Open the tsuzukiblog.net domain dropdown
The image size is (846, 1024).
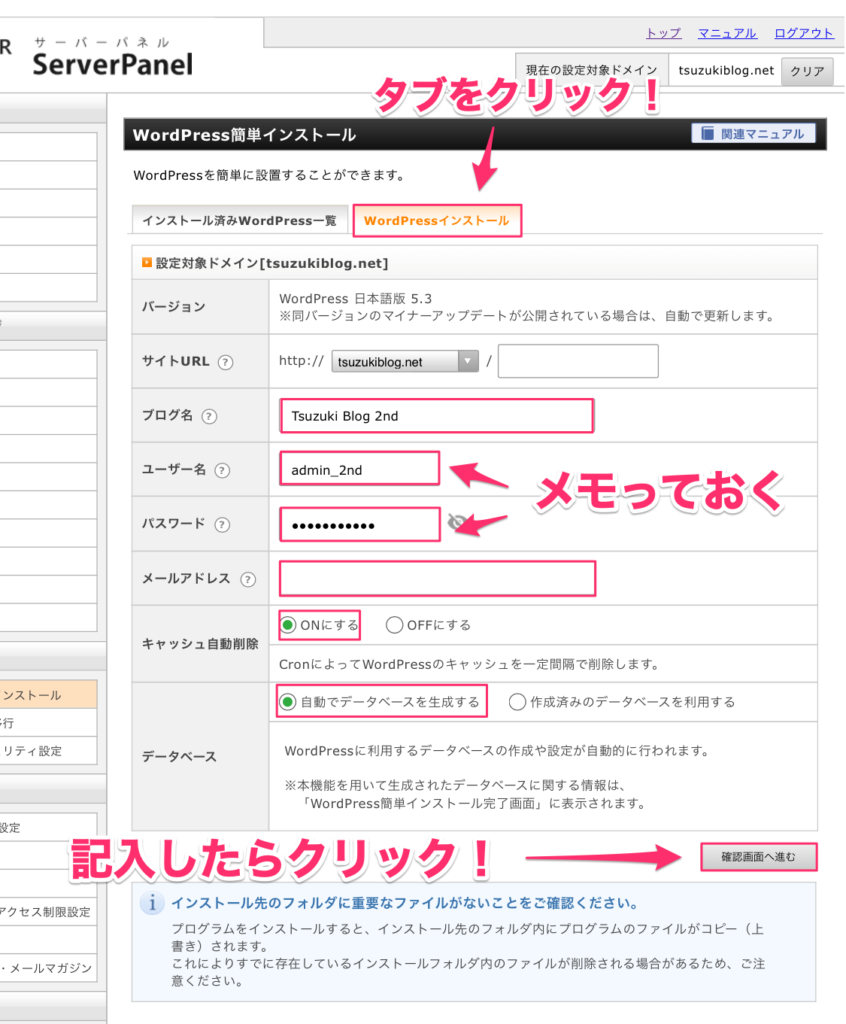click(x=405, y=361)
